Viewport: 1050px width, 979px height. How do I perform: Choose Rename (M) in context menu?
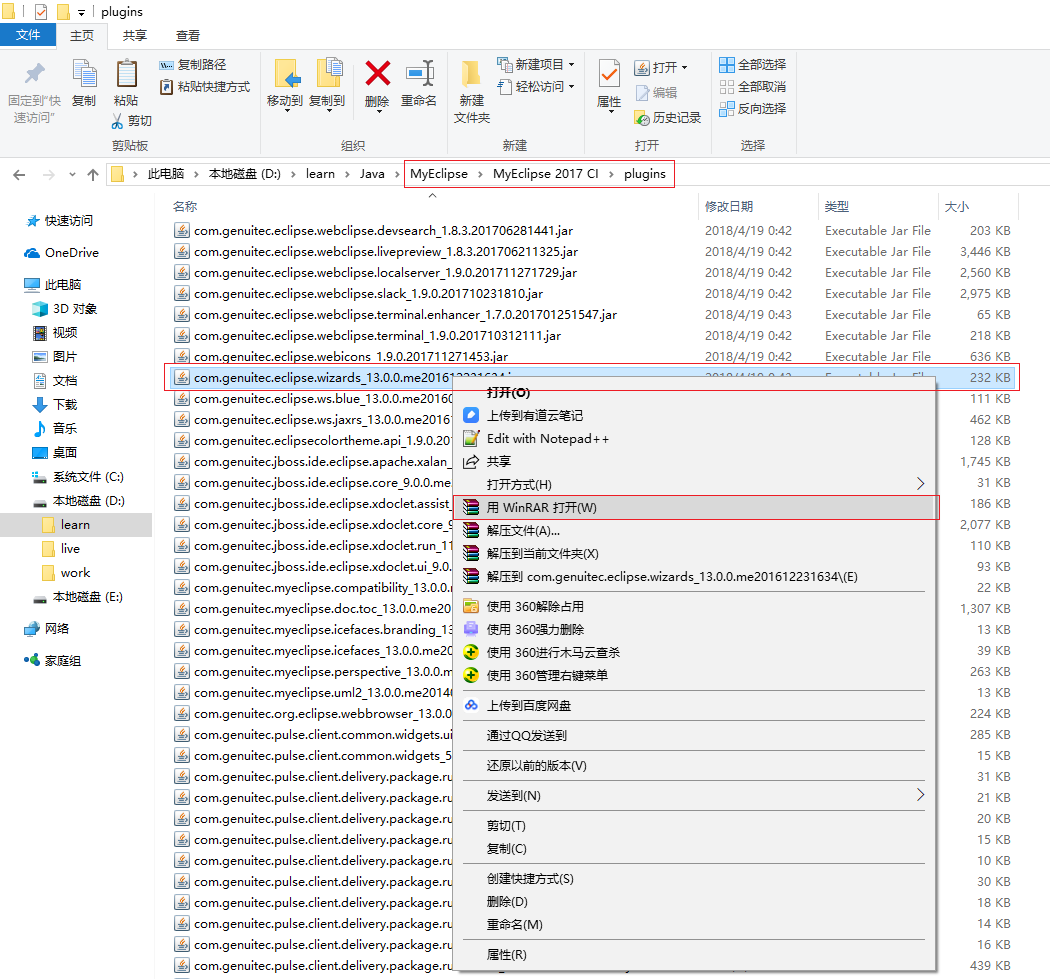695,925
